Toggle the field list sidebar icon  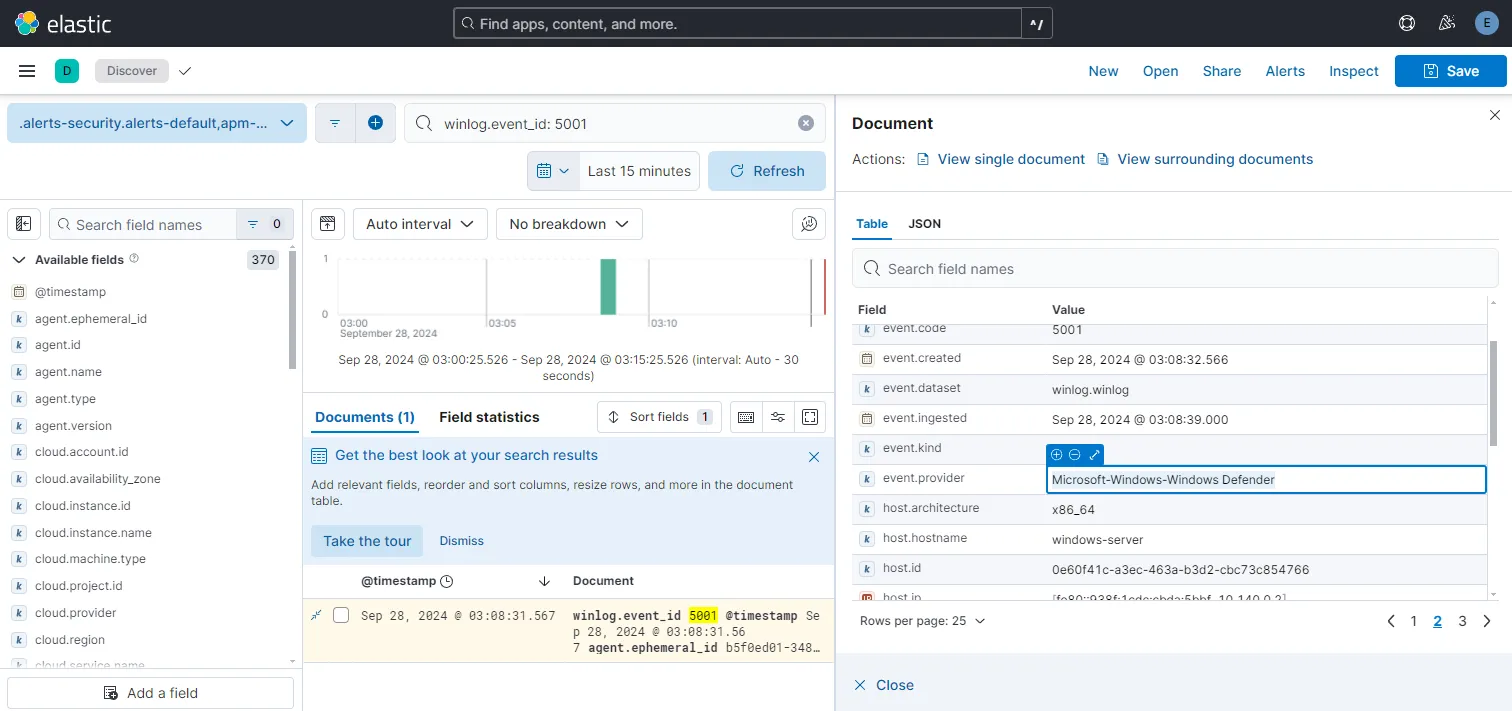[24, 224]
